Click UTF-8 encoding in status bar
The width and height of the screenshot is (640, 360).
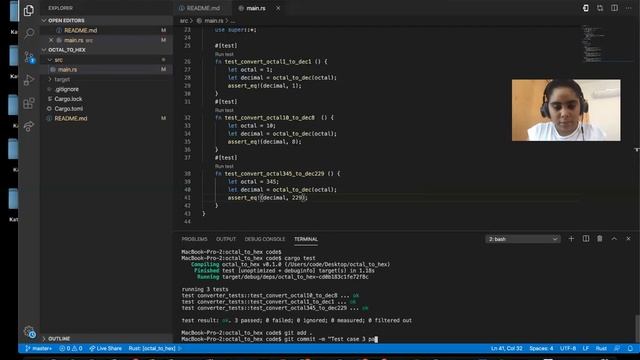(568, 349)
